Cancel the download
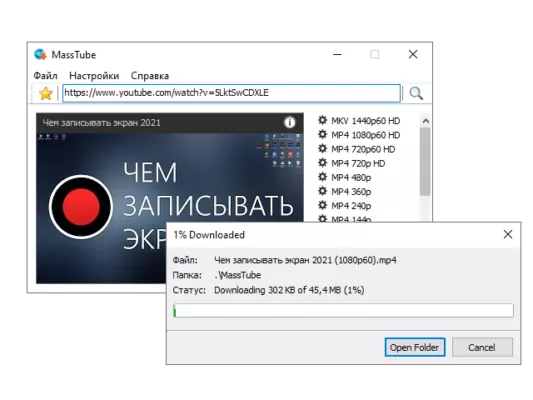Screen dimensions: 533x400 482,347
